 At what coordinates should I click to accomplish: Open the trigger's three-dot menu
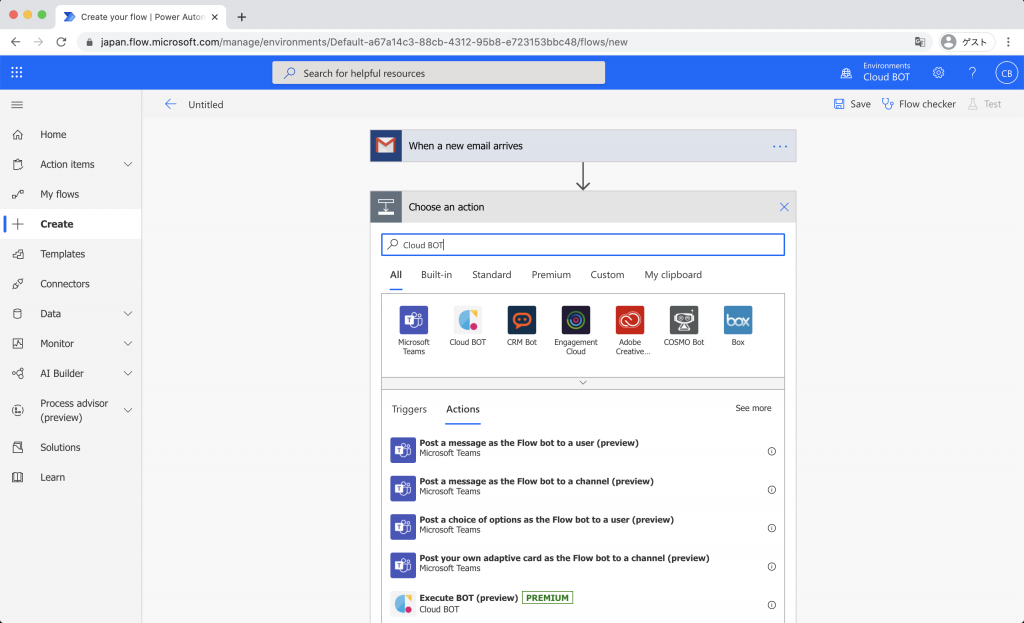pos(780,146)
